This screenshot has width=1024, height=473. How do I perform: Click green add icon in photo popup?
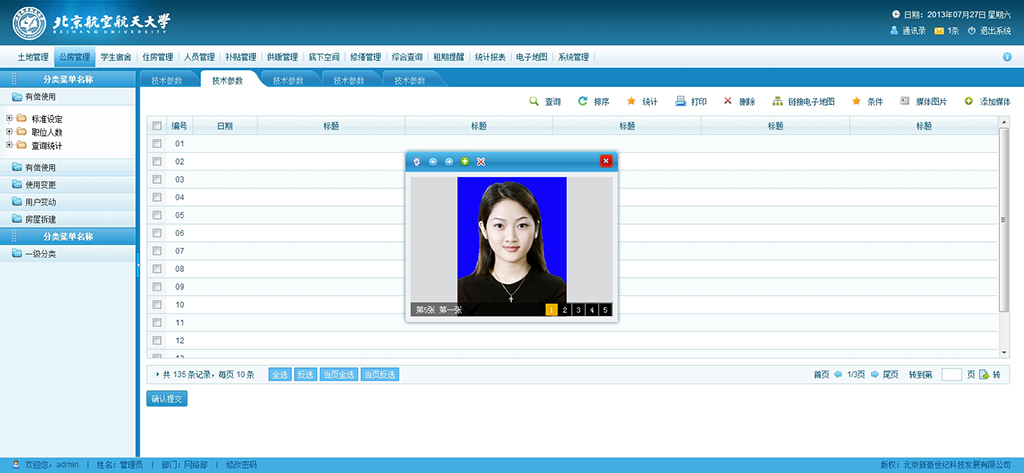point(465,161)
